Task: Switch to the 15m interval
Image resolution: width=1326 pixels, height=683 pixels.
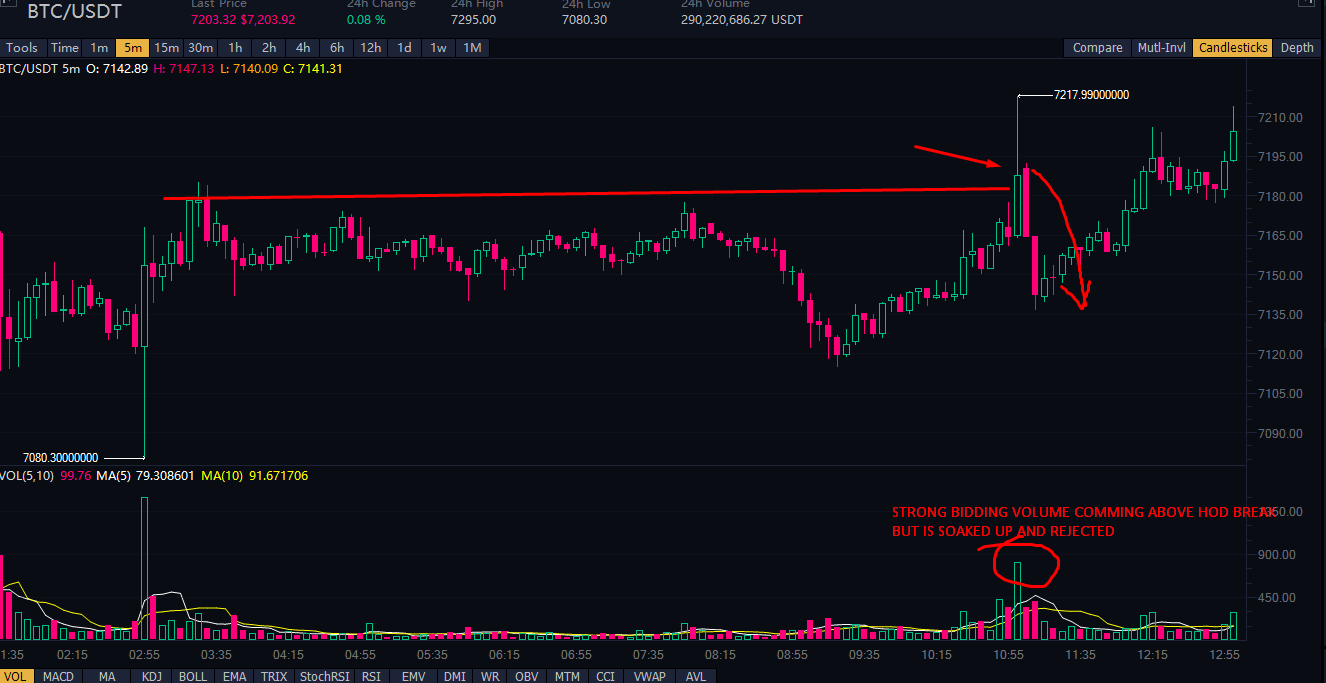Action: pyautogui.click(x=166, y=48)
